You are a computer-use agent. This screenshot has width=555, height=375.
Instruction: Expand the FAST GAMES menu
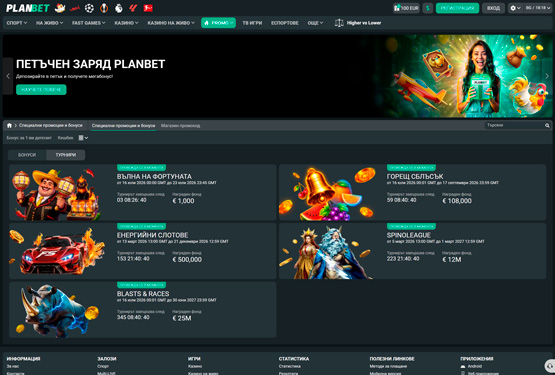coord(88,23)
